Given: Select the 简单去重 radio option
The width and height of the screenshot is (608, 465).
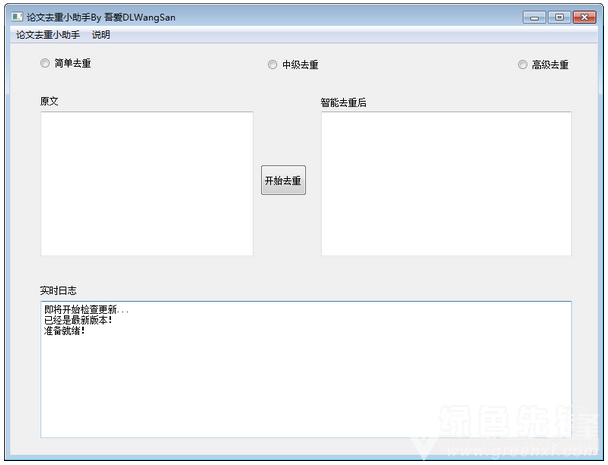Looking at the screenshot, I should click(44, 64).
